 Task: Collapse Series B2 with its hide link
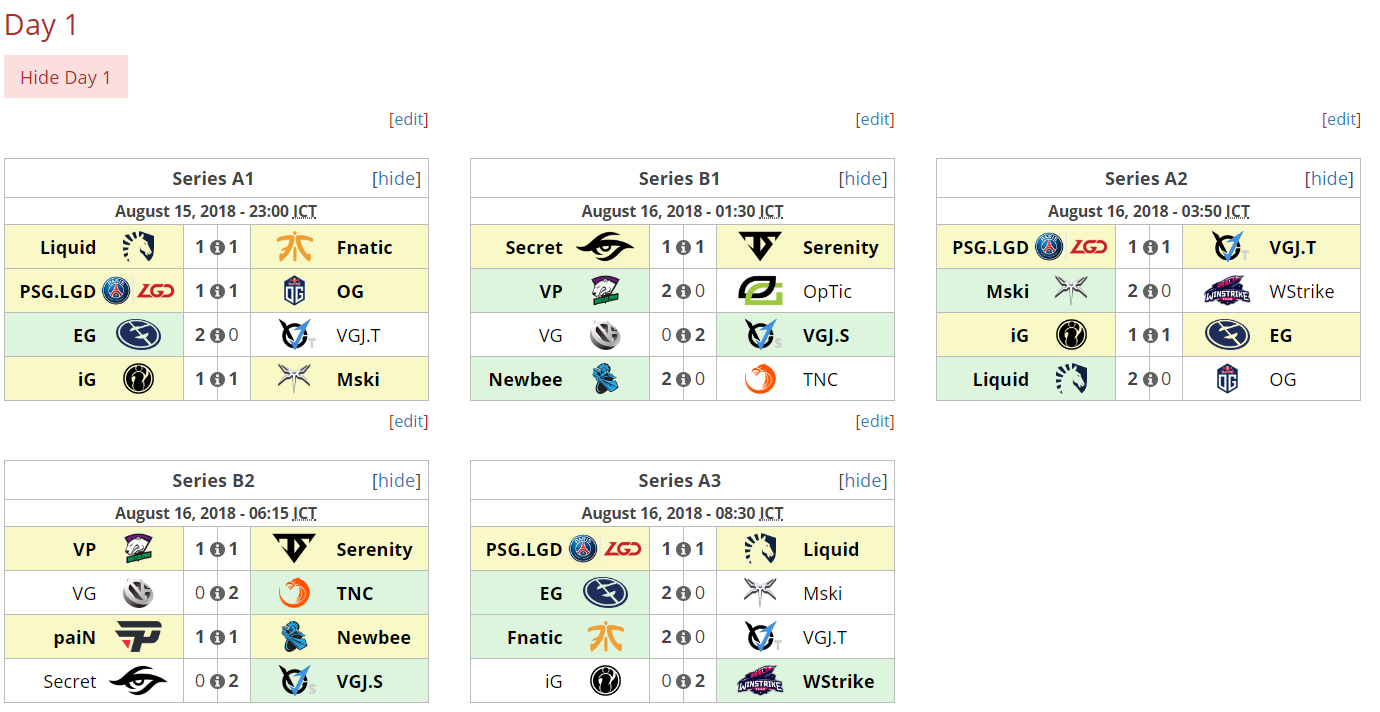(x=397, y=480)
